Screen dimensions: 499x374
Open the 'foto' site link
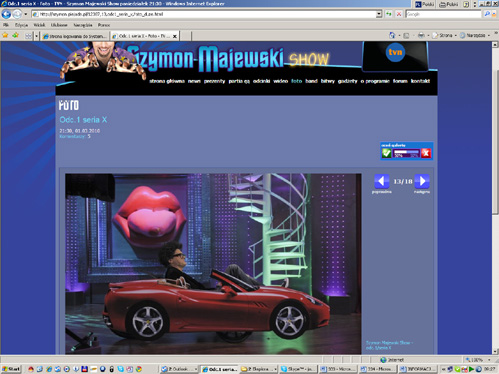296,81
